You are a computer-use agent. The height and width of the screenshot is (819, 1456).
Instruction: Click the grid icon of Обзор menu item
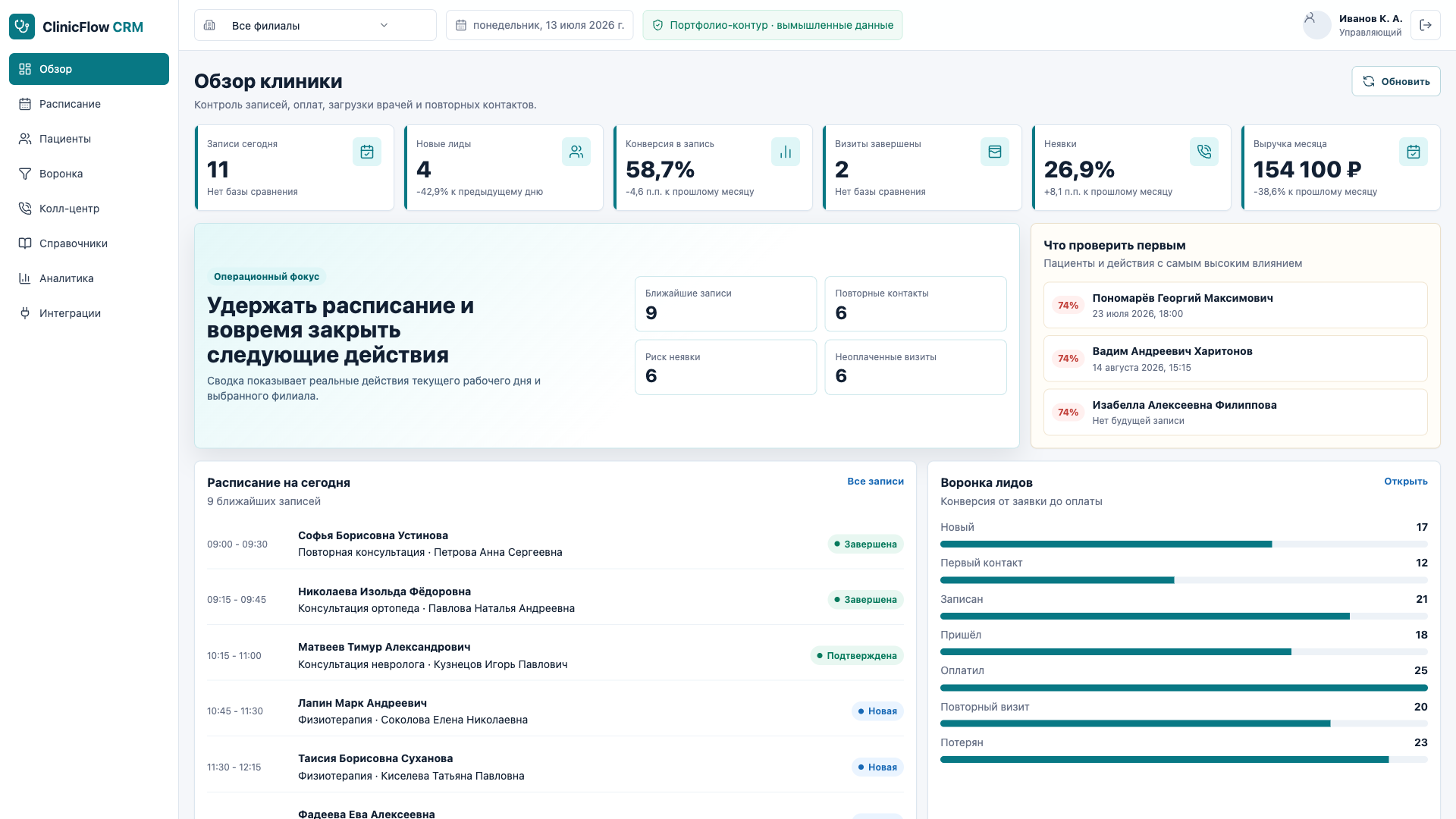(25, 69)
